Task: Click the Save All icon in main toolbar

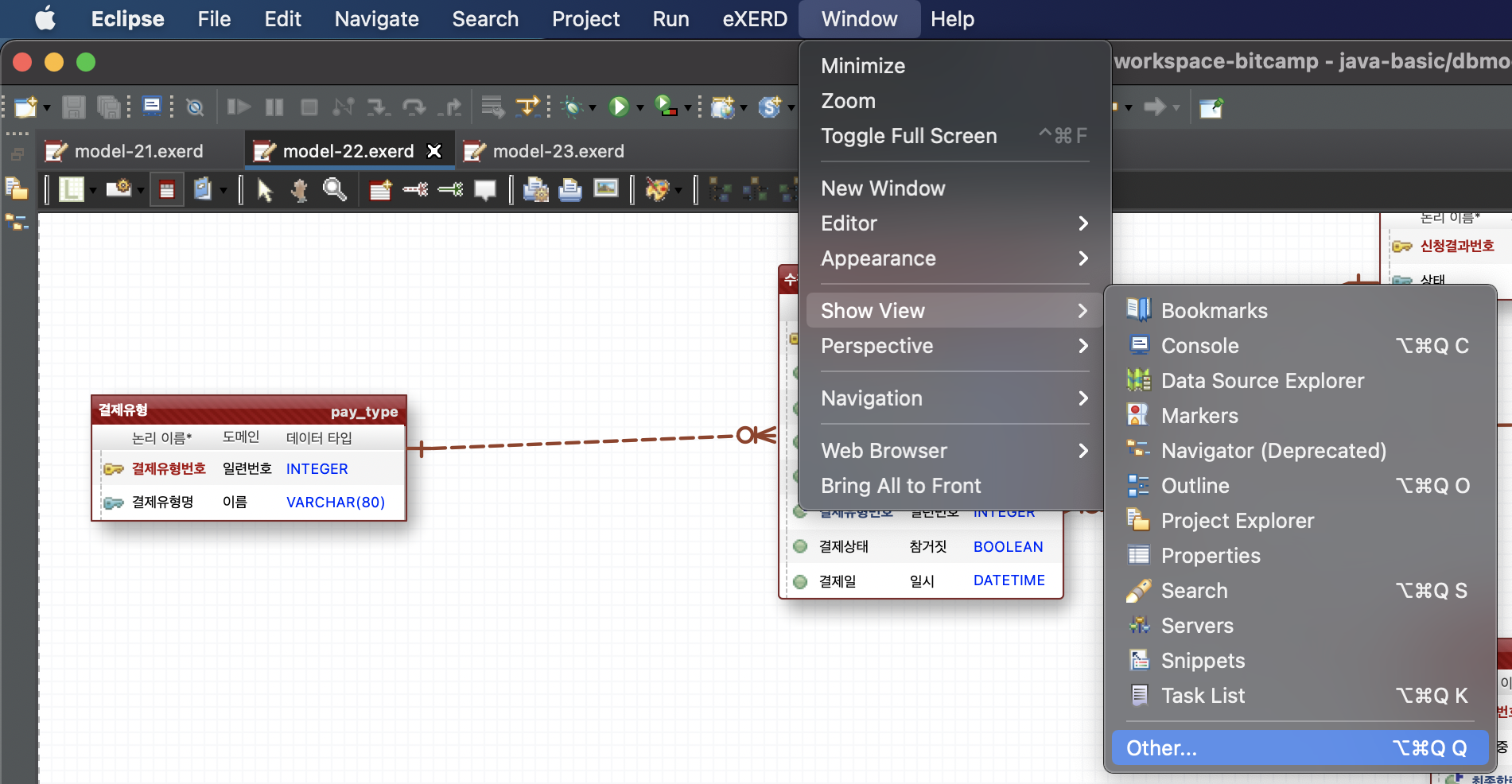Action: [x=109, y=107]
